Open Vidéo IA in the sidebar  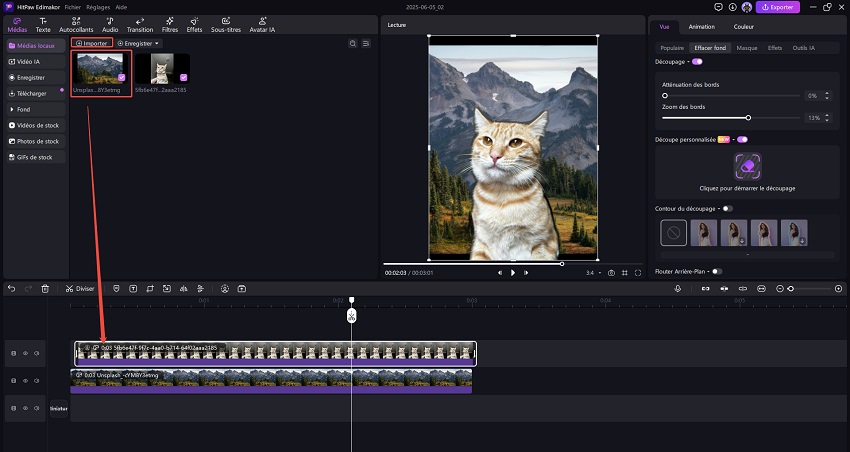pos(37,62)
